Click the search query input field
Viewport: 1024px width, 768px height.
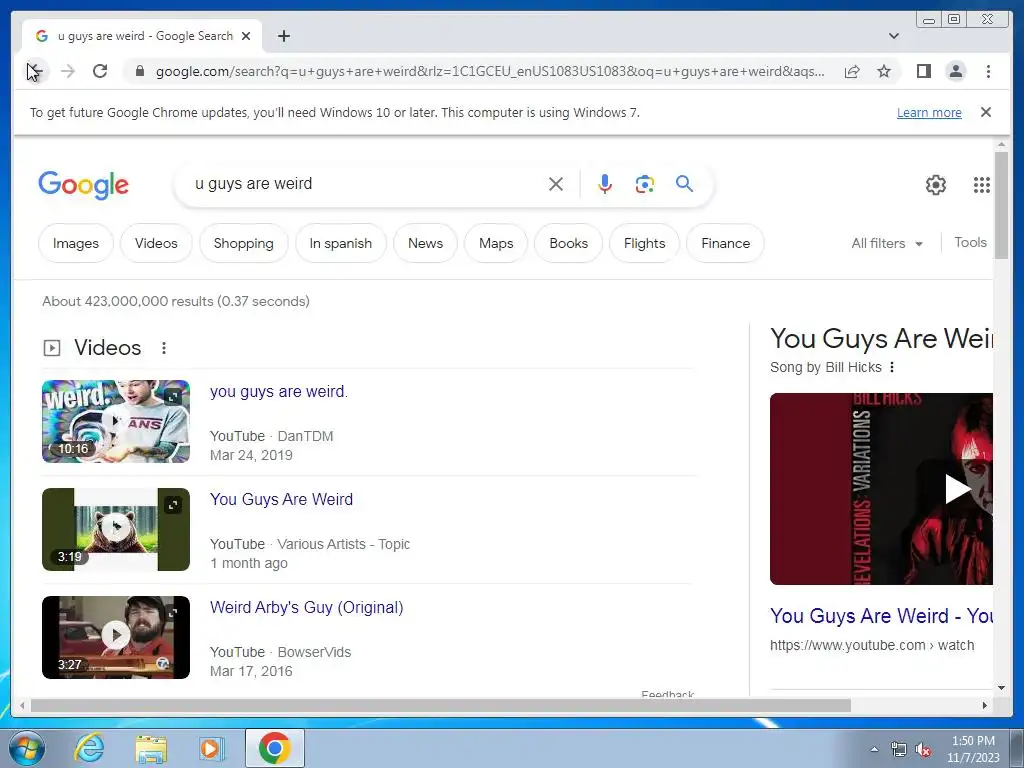point(366,184)
